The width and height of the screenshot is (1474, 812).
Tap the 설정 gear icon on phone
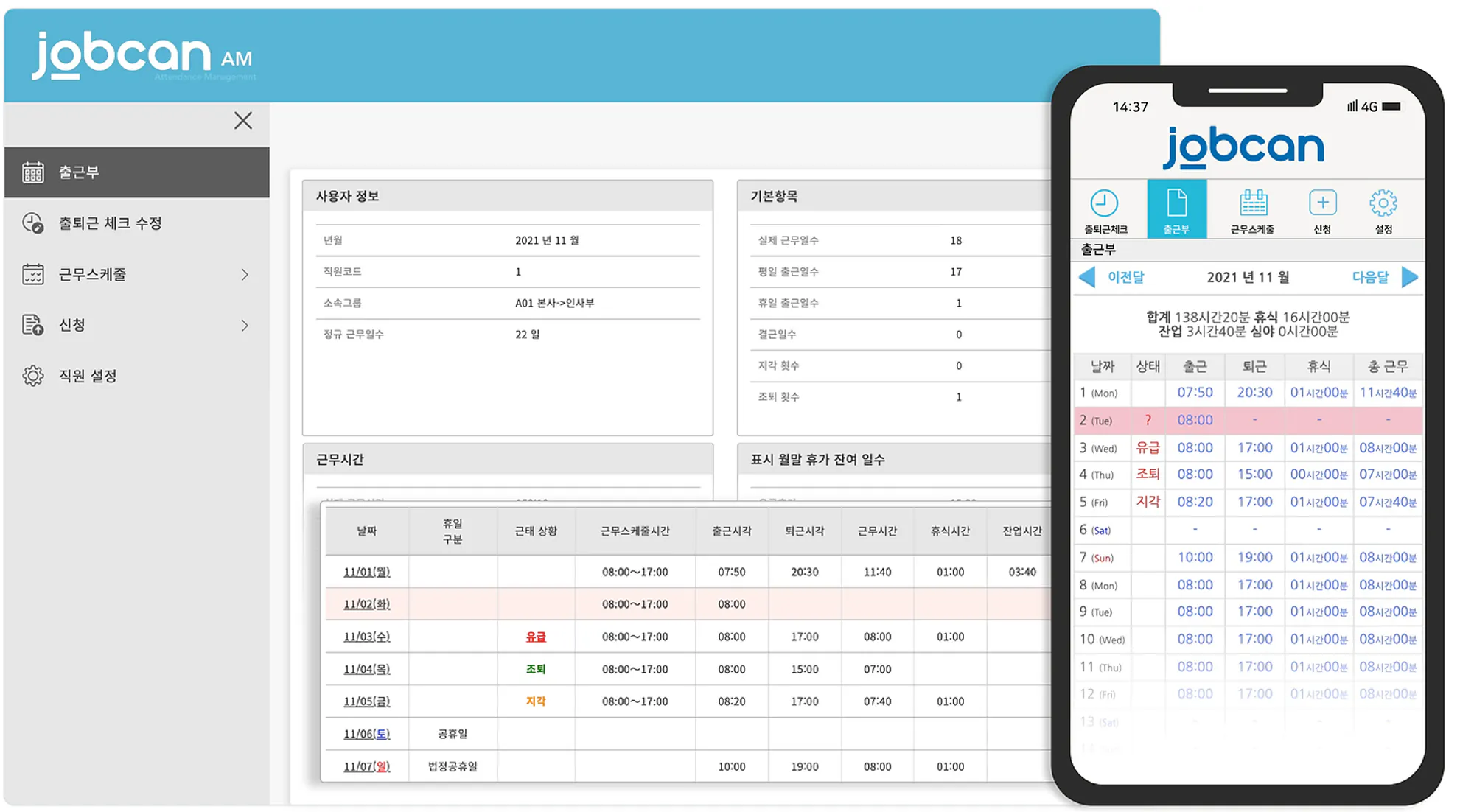pos(1383,203)
